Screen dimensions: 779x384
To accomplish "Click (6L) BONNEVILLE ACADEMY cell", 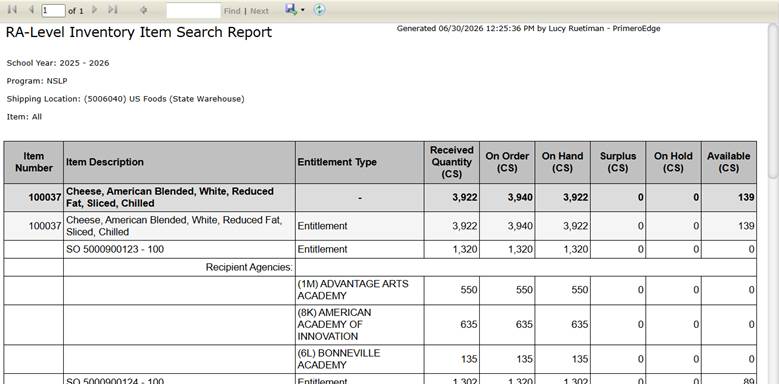I will [360, 359].
